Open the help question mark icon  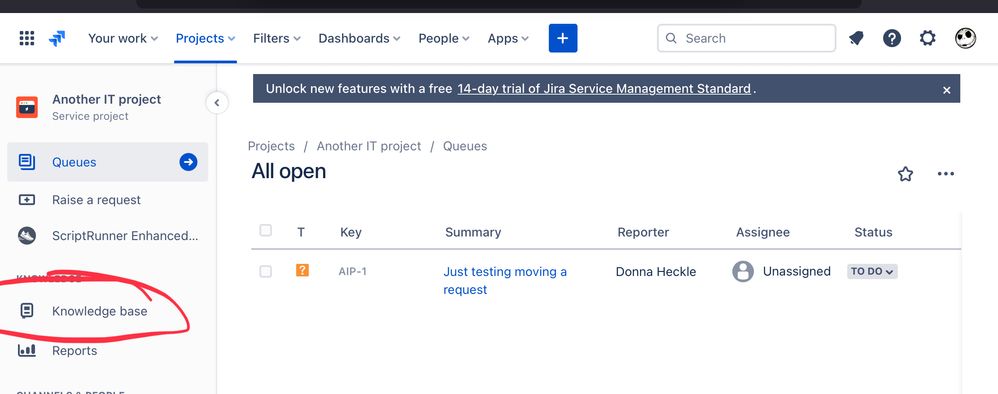coord(892,38)
